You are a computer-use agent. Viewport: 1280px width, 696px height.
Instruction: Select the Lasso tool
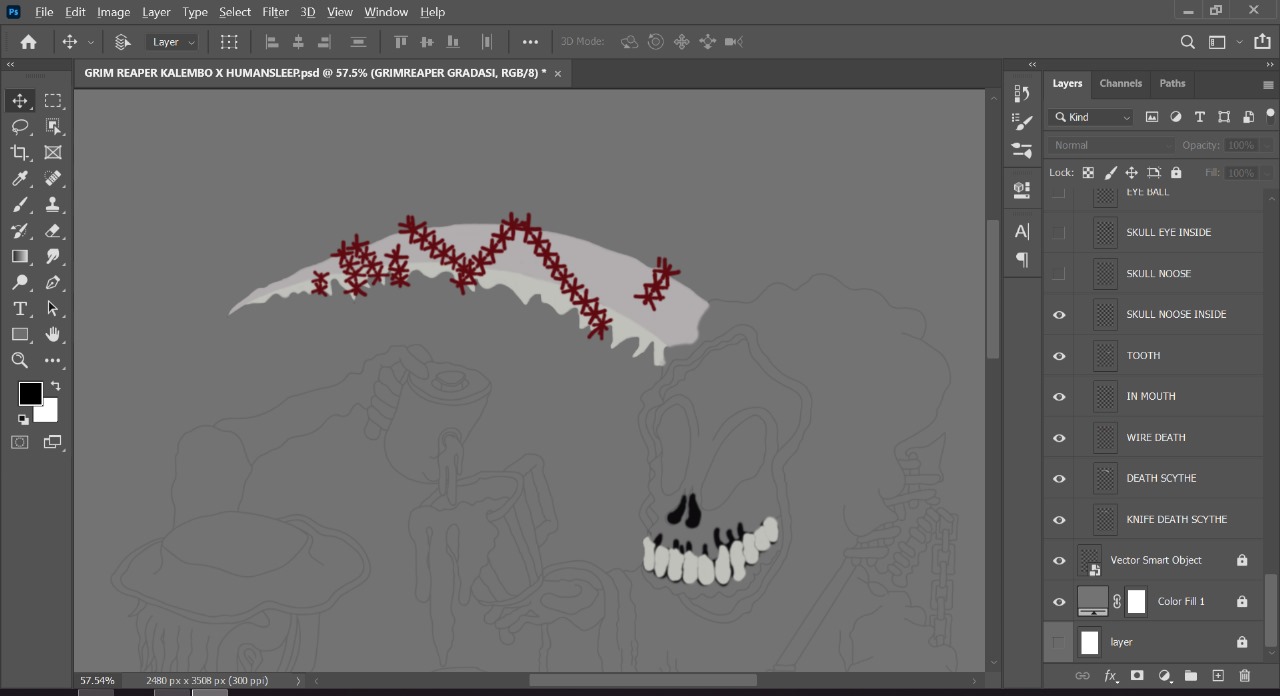tap(20, 127)
